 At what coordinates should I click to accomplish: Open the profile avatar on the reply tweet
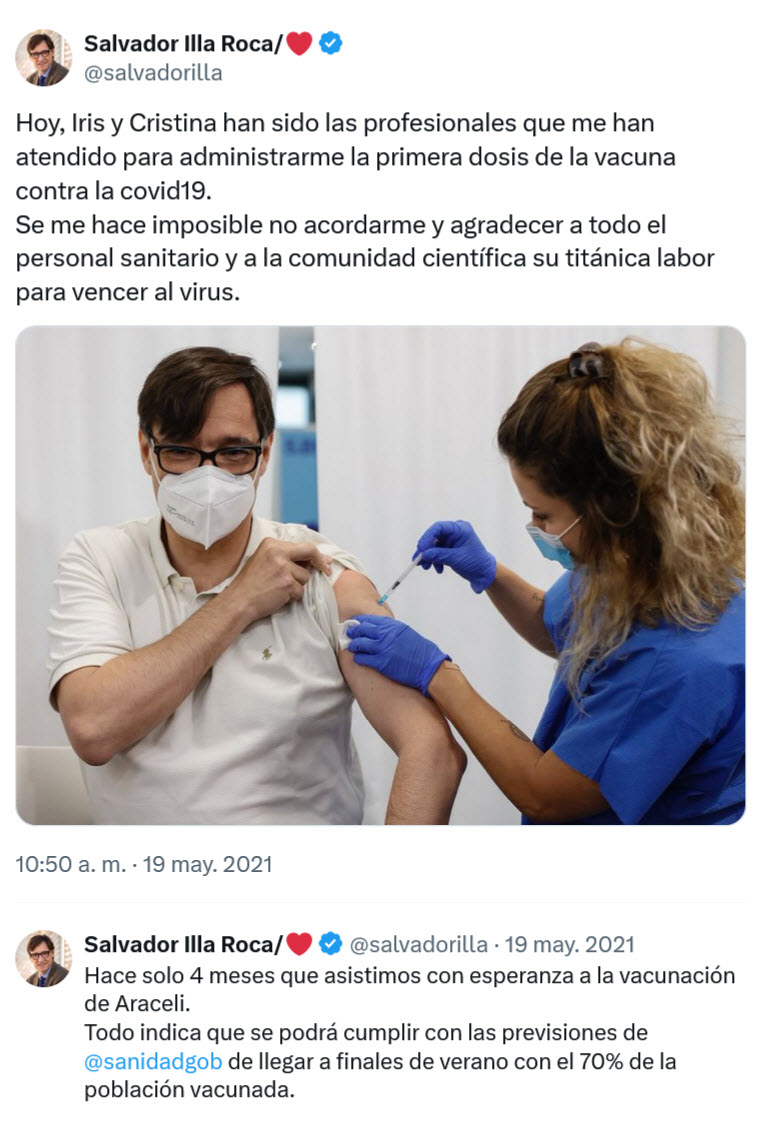[x=43, y=958]
